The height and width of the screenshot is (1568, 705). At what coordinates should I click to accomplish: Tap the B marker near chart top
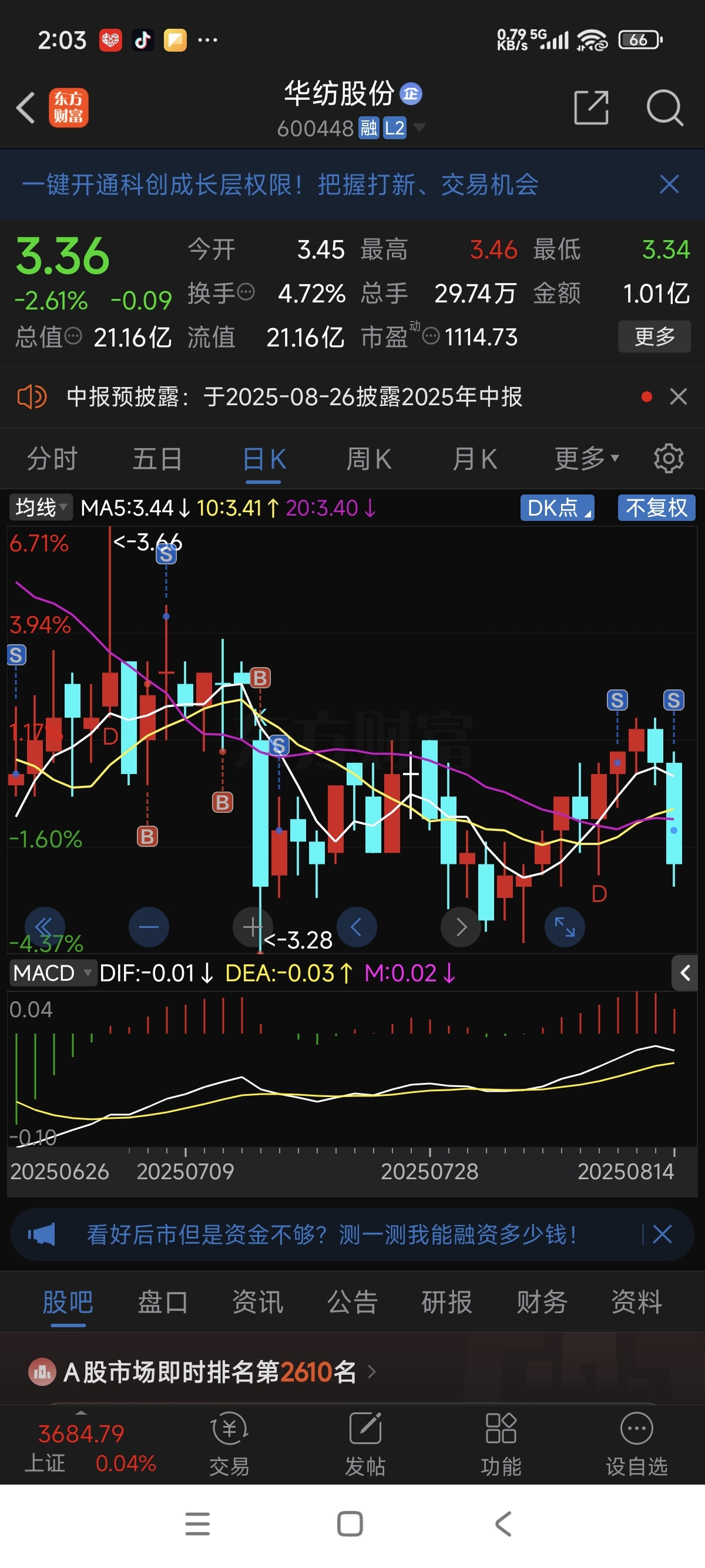260,678
